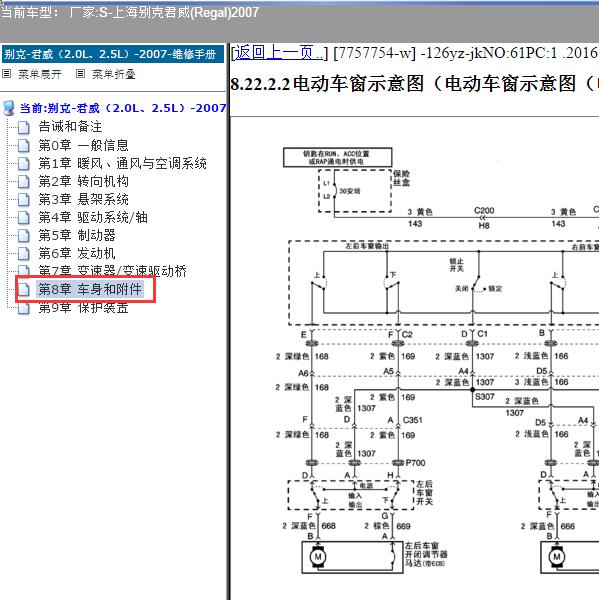Viewport: 599px width, 600px height.
Task: Open 第3章 悬架系统
Action: click(x=83, y=199)
